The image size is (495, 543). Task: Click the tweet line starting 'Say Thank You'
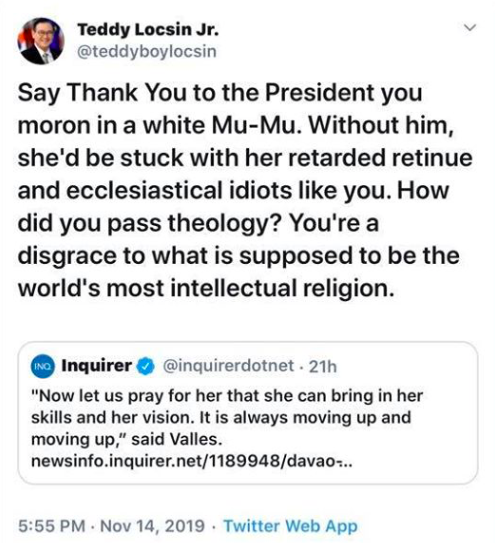[x=220, y=93]
